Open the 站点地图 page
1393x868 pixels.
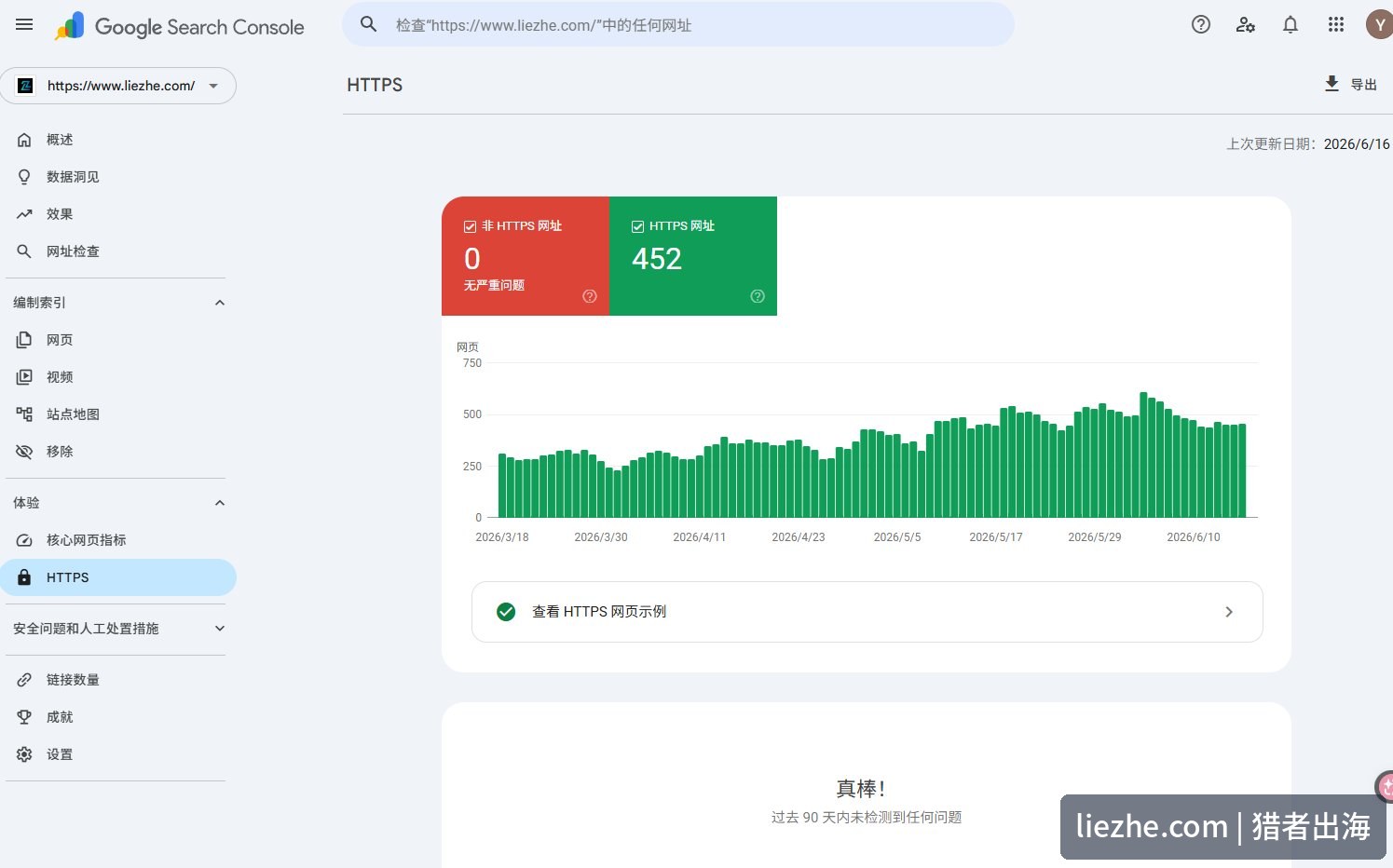tap(118, 414)
